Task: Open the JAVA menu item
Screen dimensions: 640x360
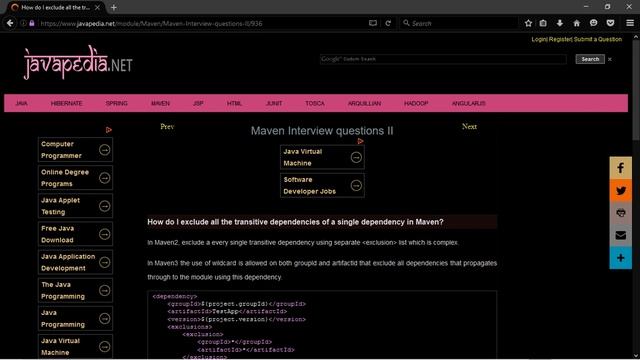Action: click(21, 104)
